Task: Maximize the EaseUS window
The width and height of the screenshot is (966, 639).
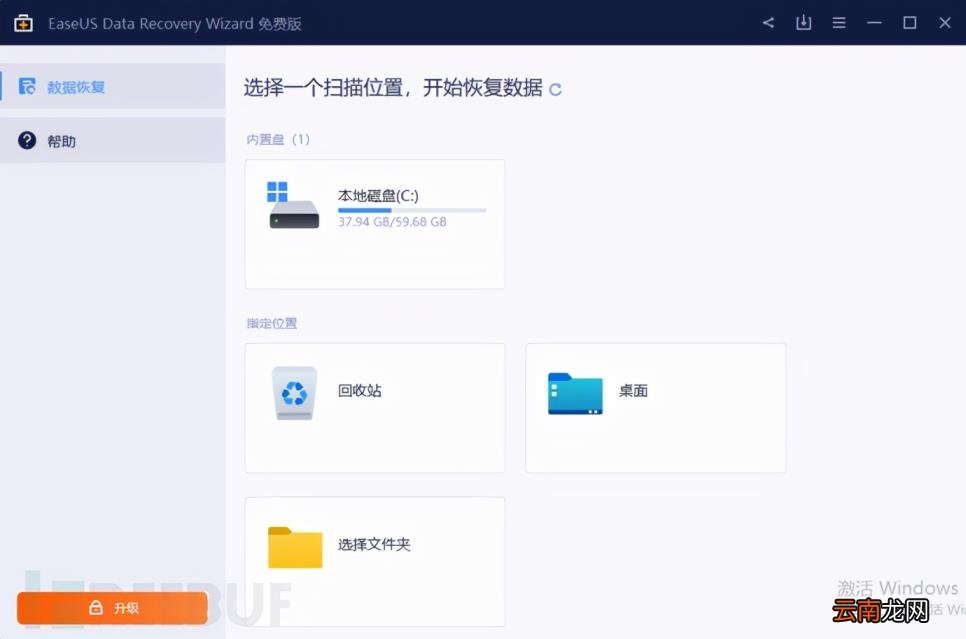Action: [x=910, y=23]
